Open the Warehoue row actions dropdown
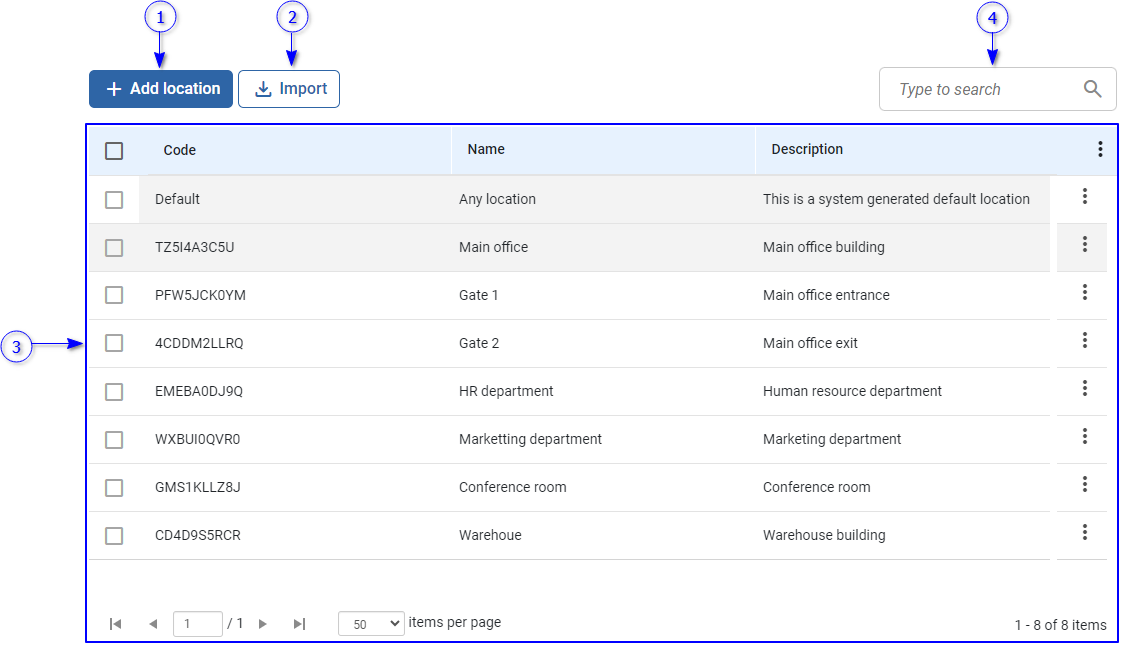Viewport: 1123px width, 653px height. point(1084,533)
